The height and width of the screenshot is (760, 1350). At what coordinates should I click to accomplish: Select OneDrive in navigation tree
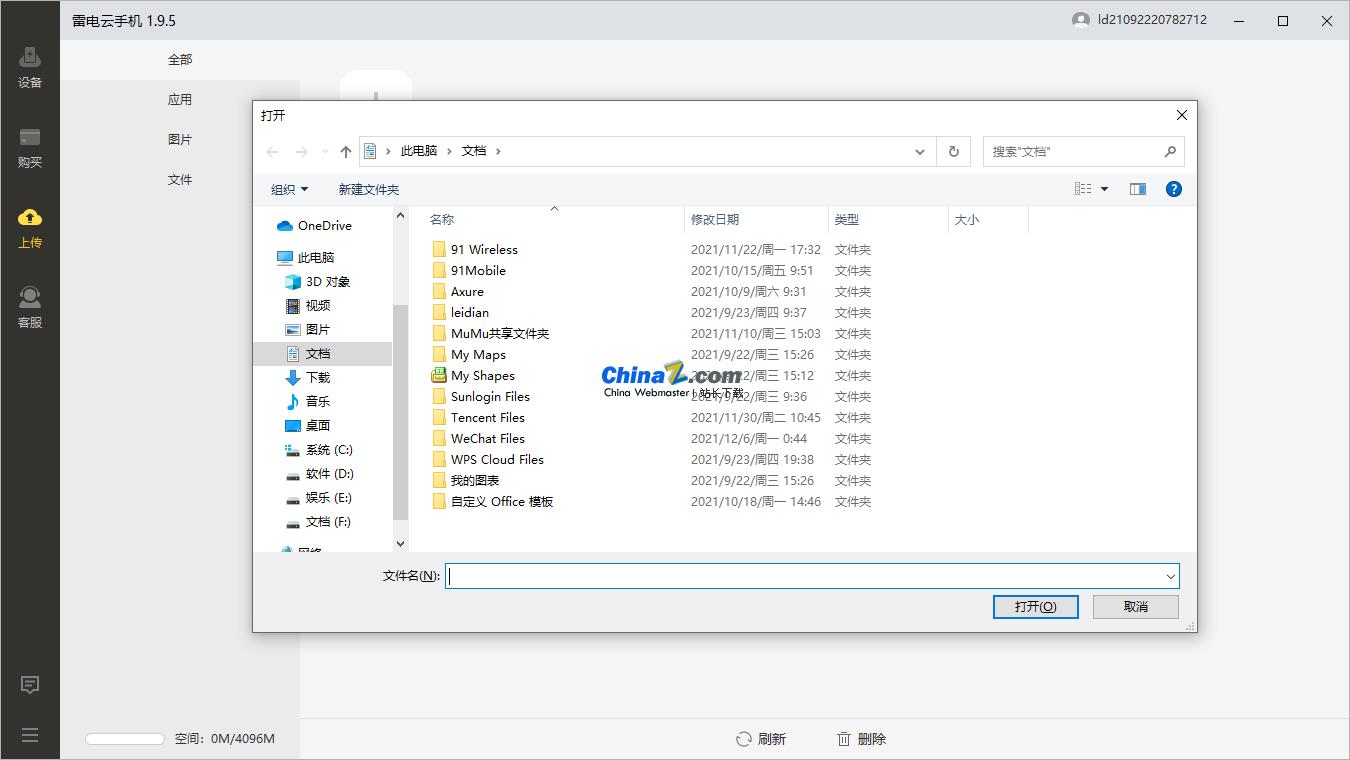click(314, 226)
